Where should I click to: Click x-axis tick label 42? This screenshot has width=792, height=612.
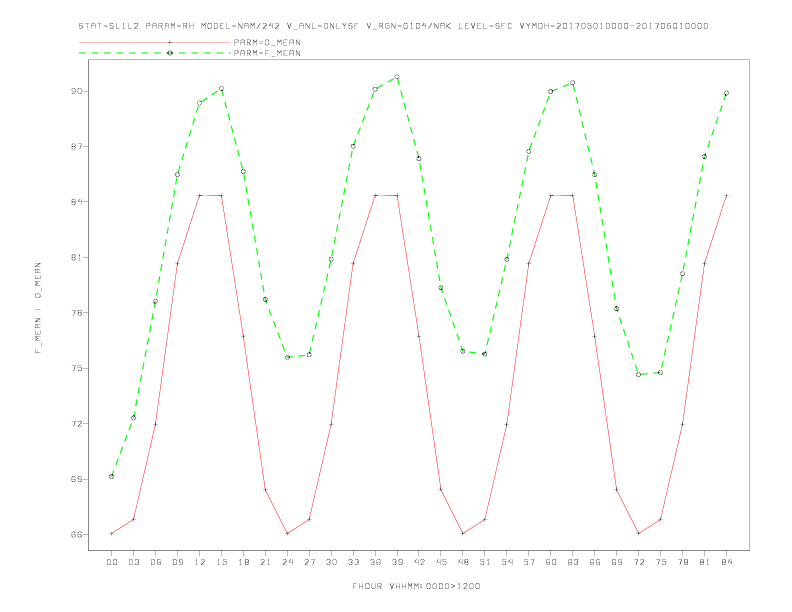419,562
